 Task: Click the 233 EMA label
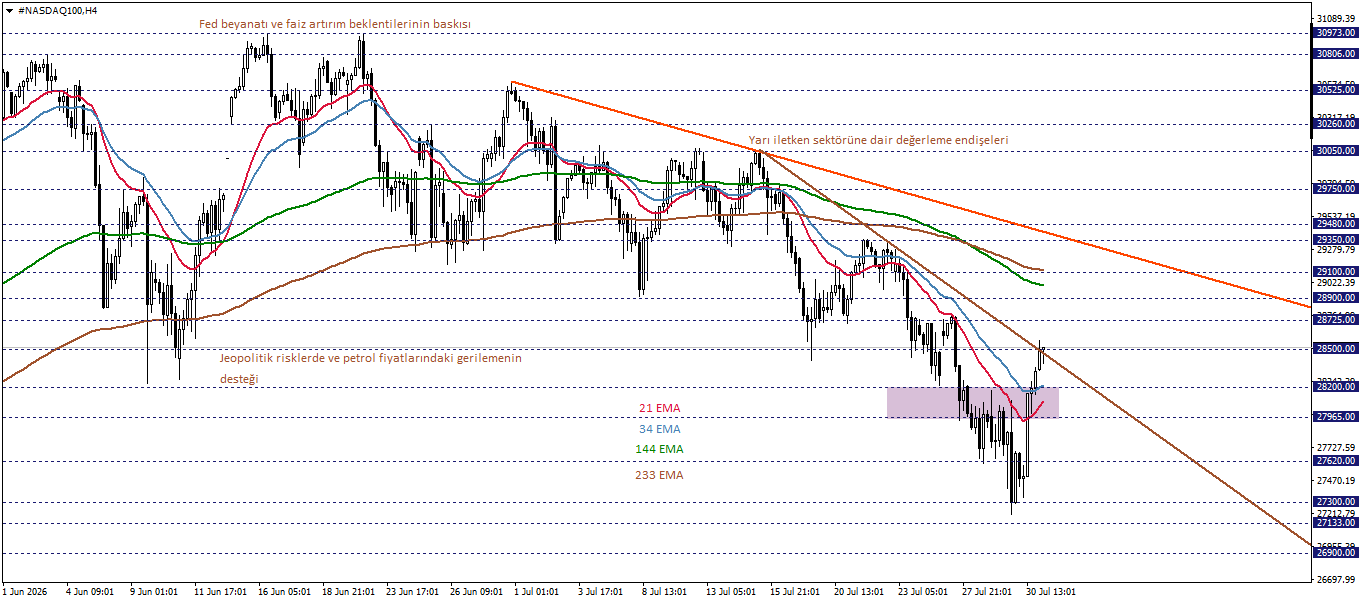click(x=659, y=476)
